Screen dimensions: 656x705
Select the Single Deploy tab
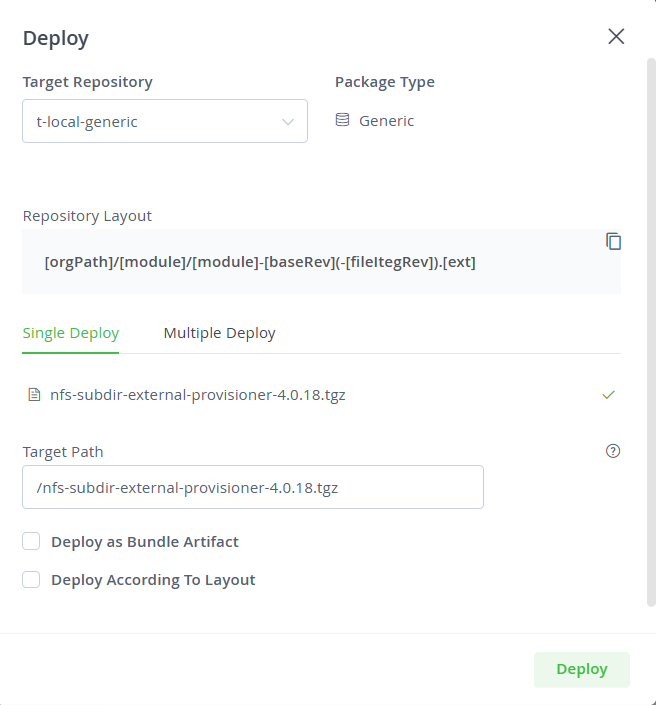pyautogui.click(x=71, y=333)
